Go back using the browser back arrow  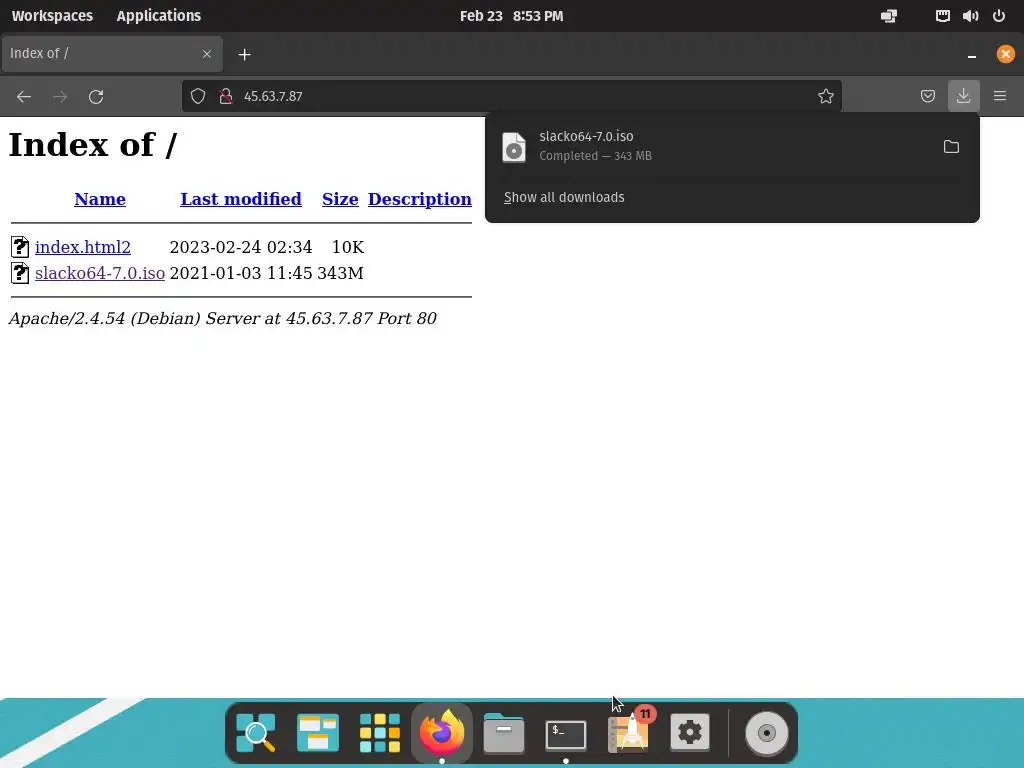click(x=24, y=97)
